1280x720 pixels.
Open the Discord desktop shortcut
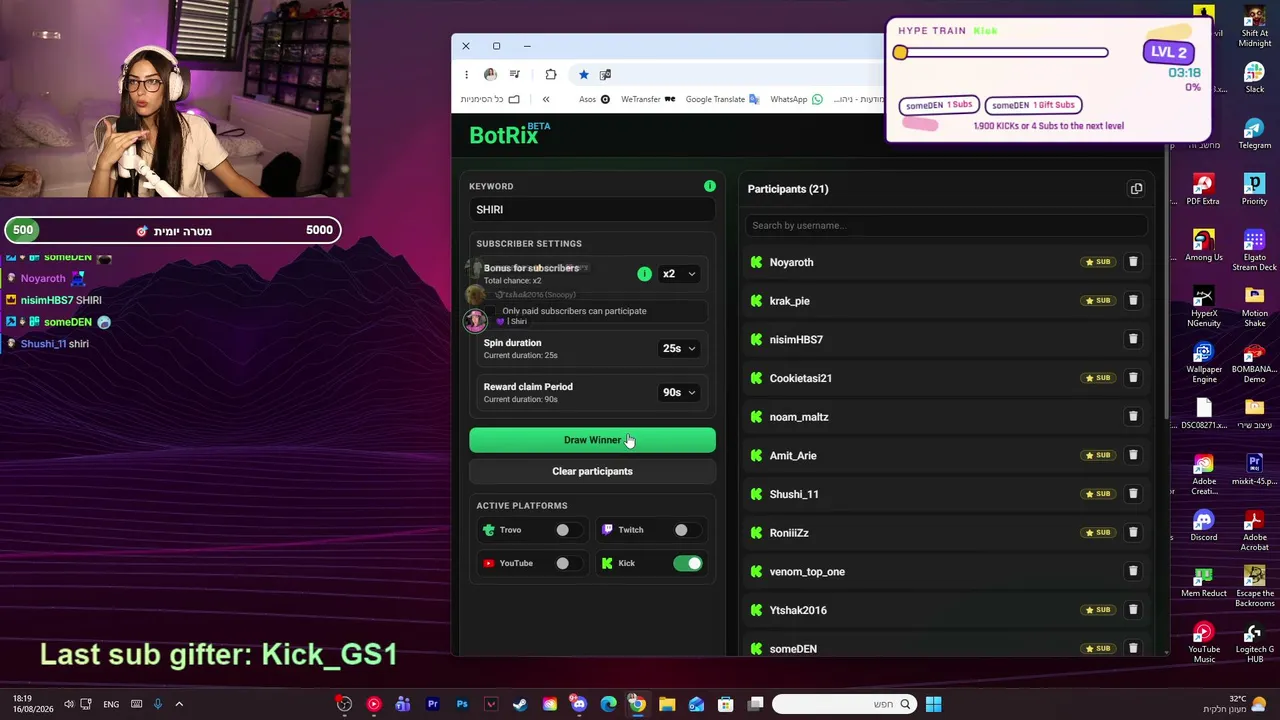point(1204,525)
